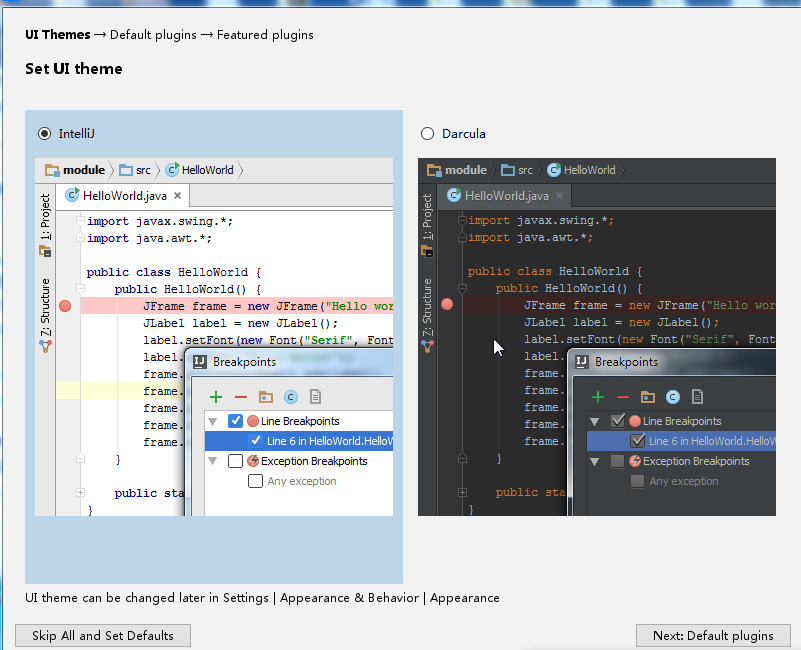
Task: Click the IntelliJ light theme preview image
Action: (x=214, y=337)
